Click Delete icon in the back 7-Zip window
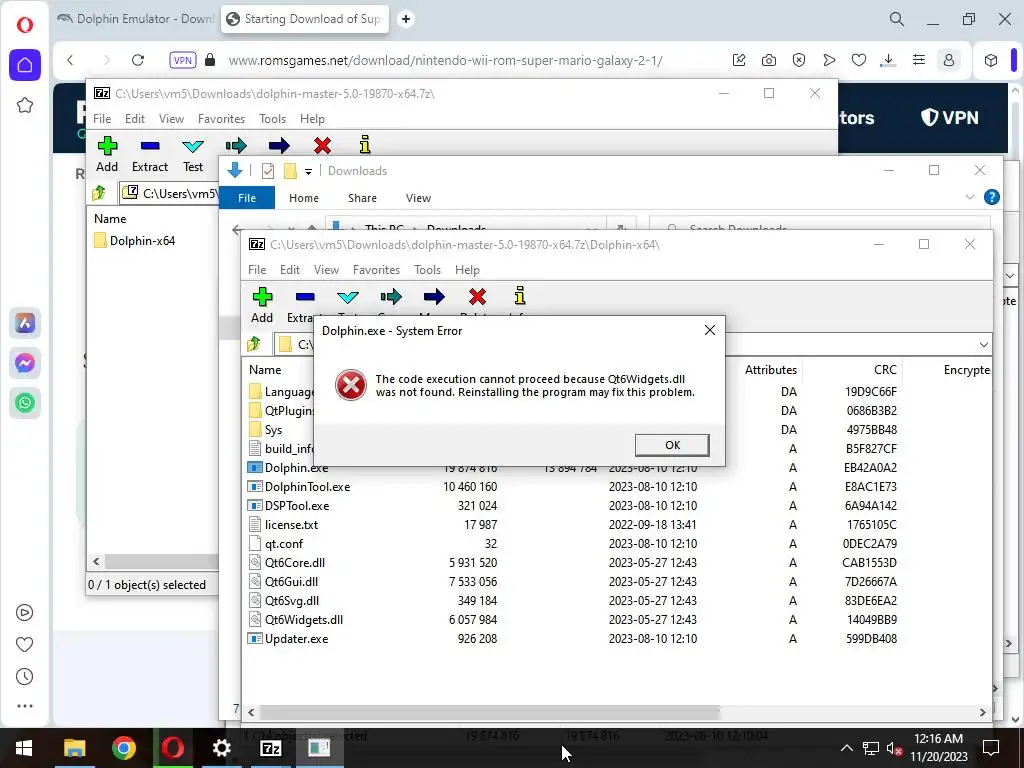Screen dimensions: 1024x768 [x=322, y=146]
